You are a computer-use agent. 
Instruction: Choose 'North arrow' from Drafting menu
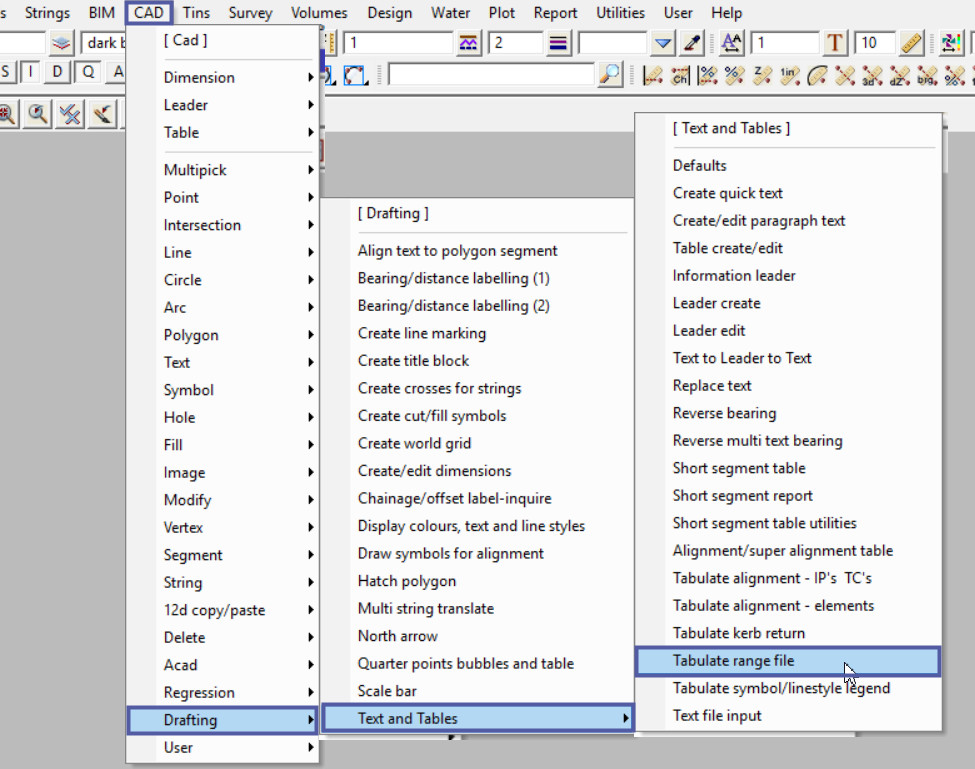pyautogui.click(x=397, y=636)
